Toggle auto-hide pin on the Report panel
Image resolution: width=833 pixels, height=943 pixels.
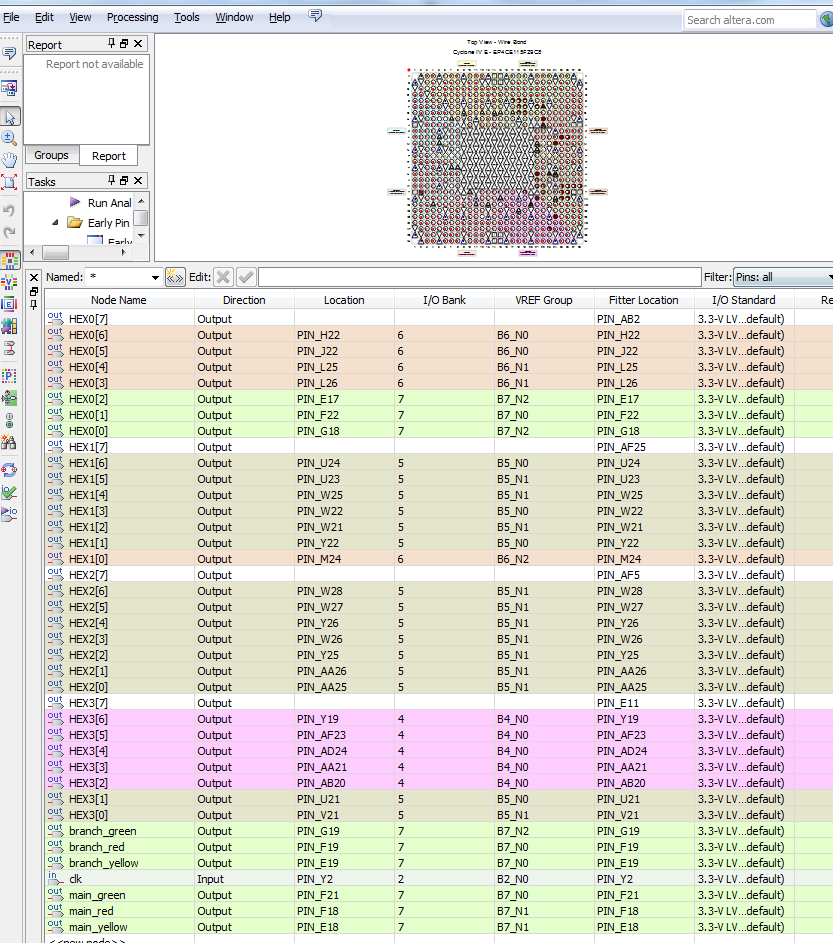(111, 43)
